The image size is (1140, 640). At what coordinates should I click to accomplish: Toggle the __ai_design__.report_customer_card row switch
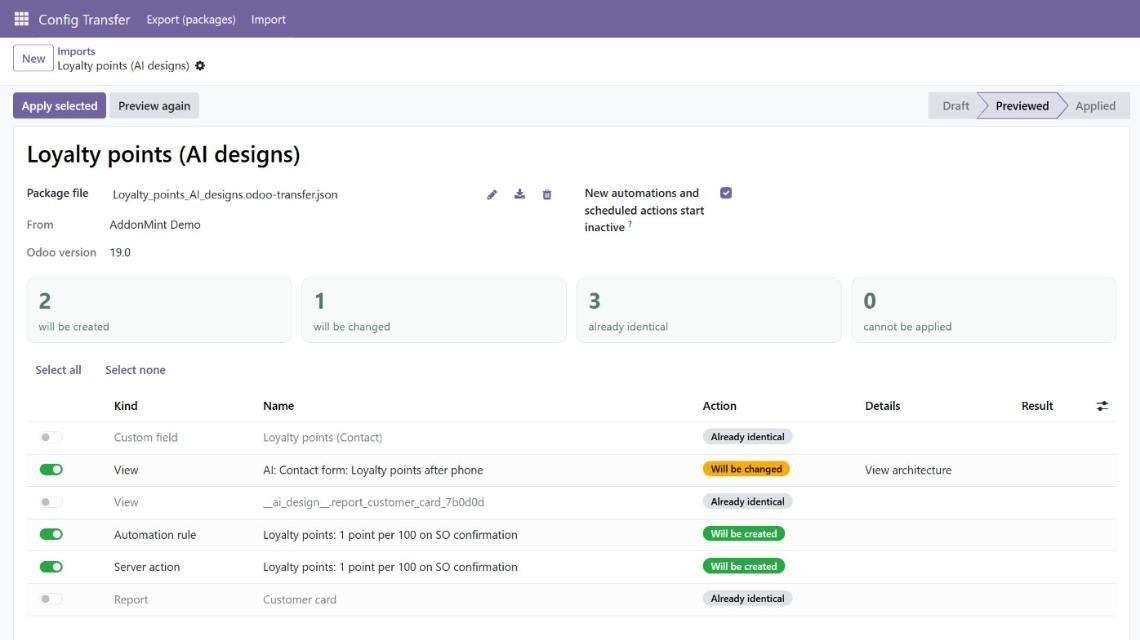tap(51, 502)
